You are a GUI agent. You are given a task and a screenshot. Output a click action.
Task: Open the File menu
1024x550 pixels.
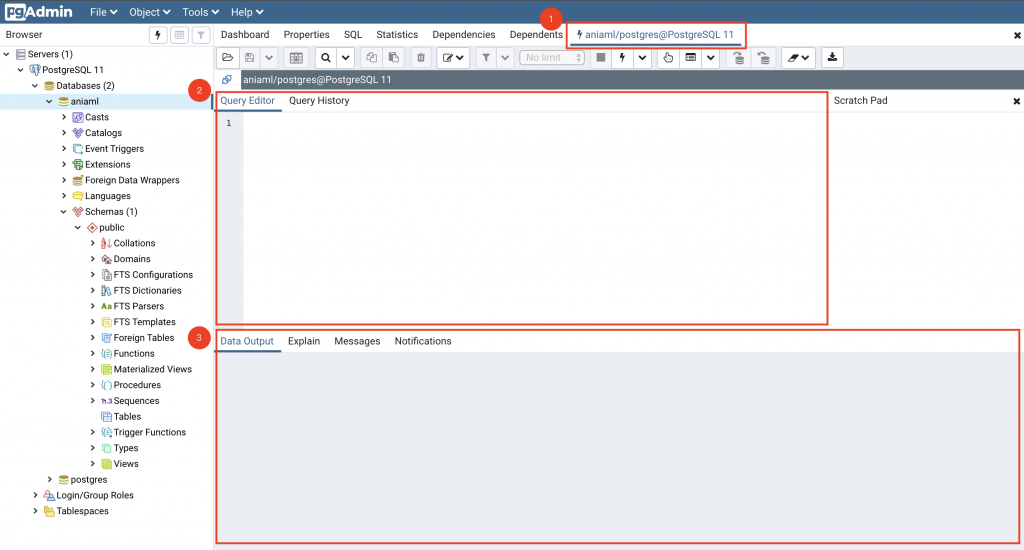click(x=103, y=12)
